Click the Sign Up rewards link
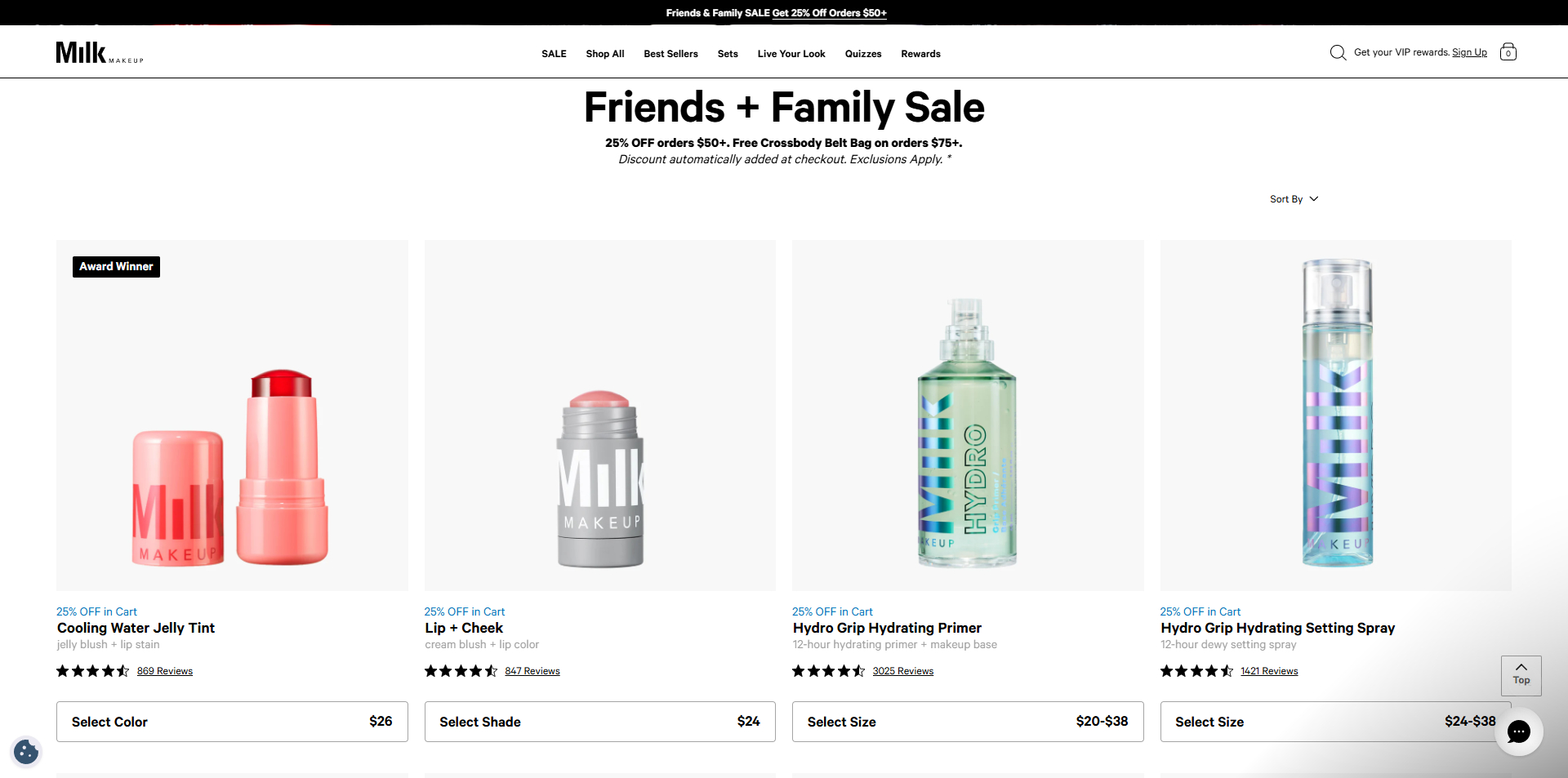 pos(1469,53)
